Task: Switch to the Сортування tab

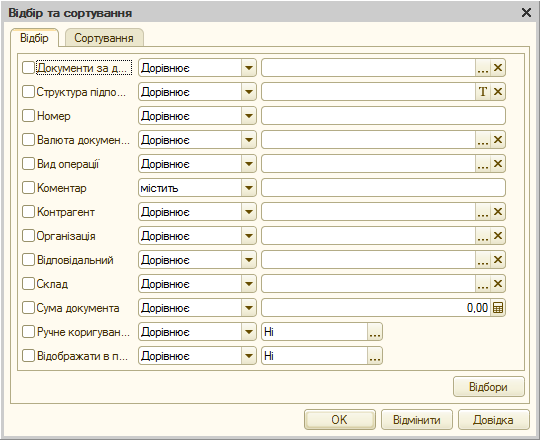Action: (104, 38)
